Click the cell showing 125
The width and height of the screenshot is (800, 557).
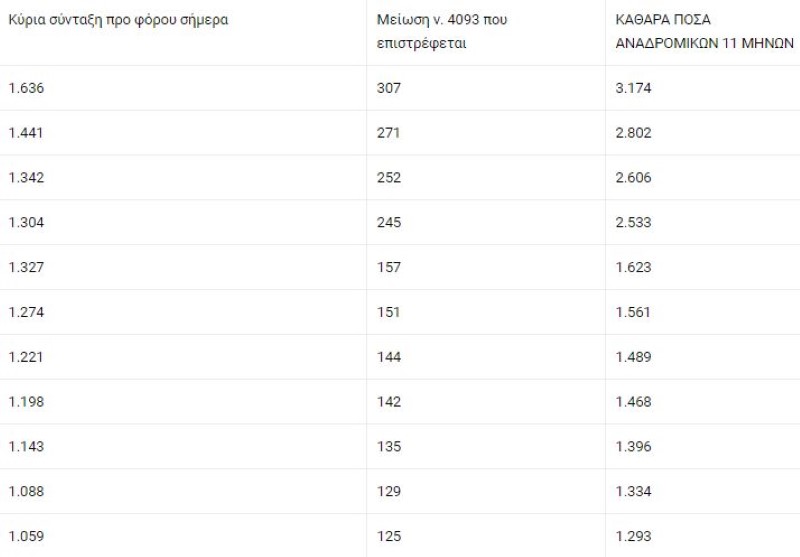[x=390, y=537]
